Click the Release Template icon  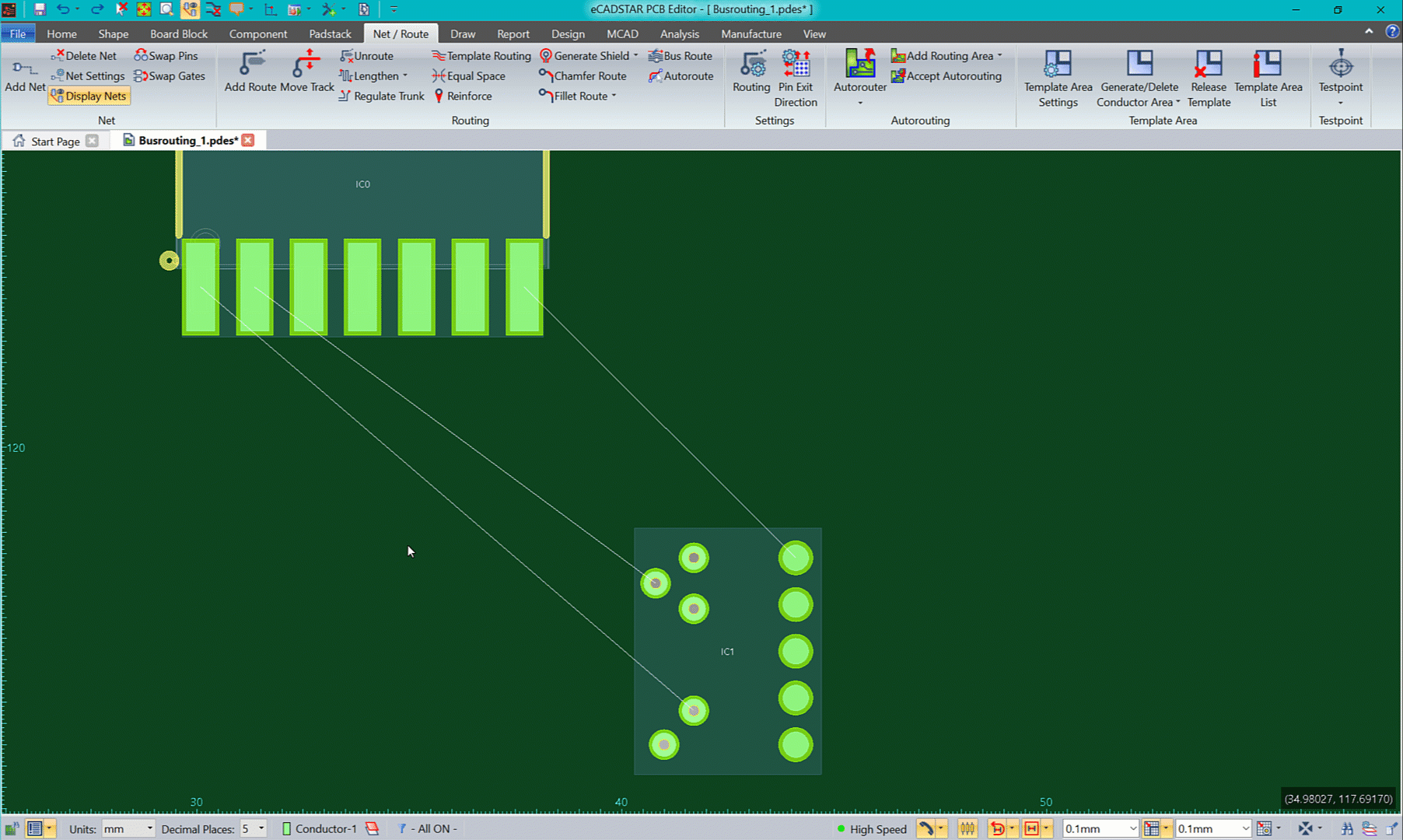tap(1209, 64)
